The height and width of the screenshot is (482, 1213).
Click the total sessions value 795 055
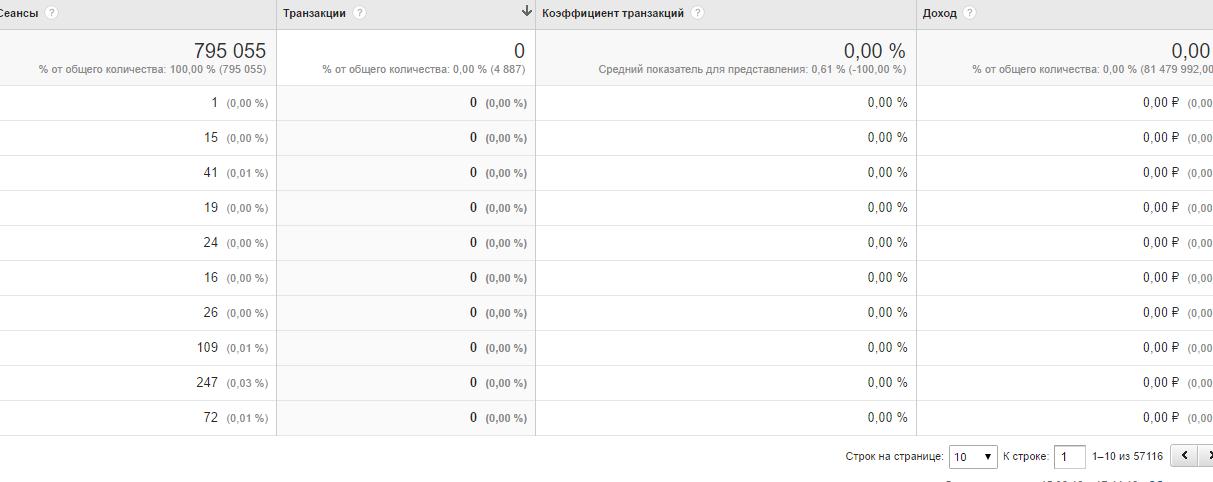click(x=229, y=51)
